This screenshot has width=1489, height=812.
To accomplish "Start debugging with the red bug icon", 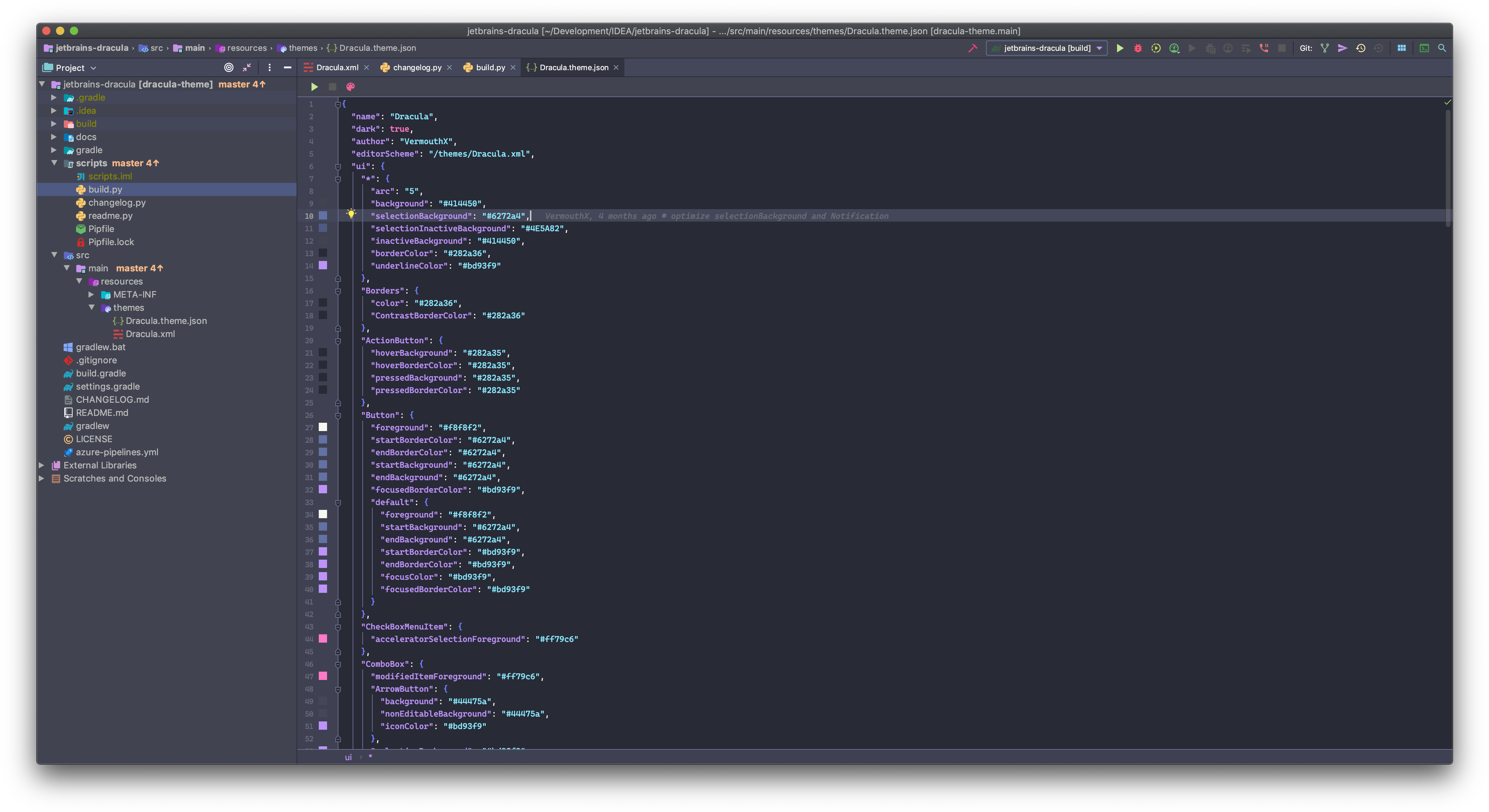I will [1137, 48].
